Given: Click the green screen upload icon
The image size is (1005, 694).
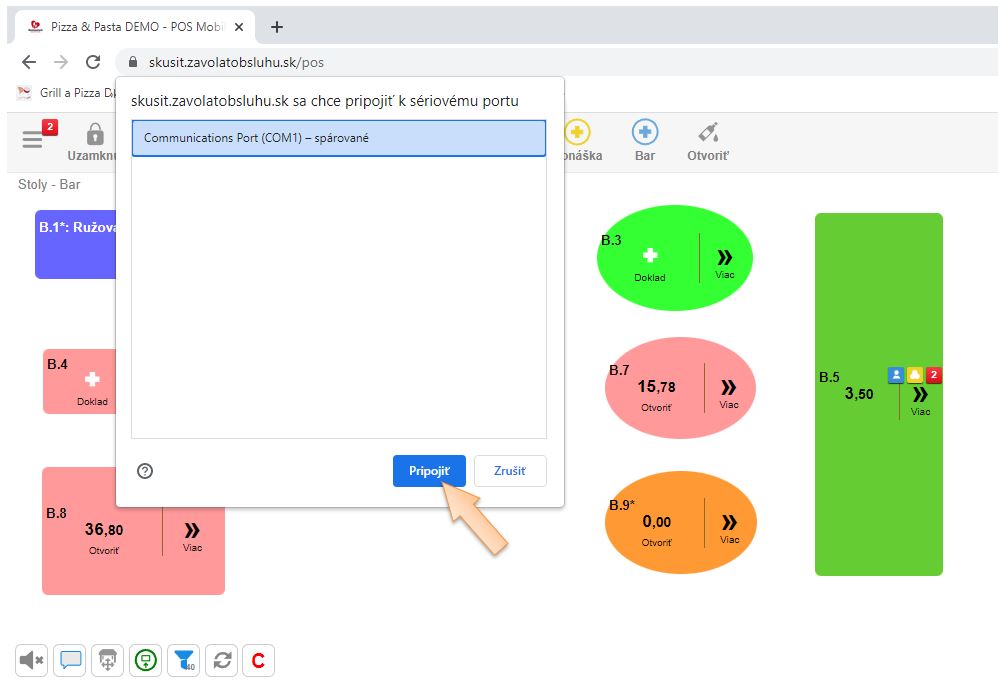Looking at the screenshot, I should click(146, 660).
